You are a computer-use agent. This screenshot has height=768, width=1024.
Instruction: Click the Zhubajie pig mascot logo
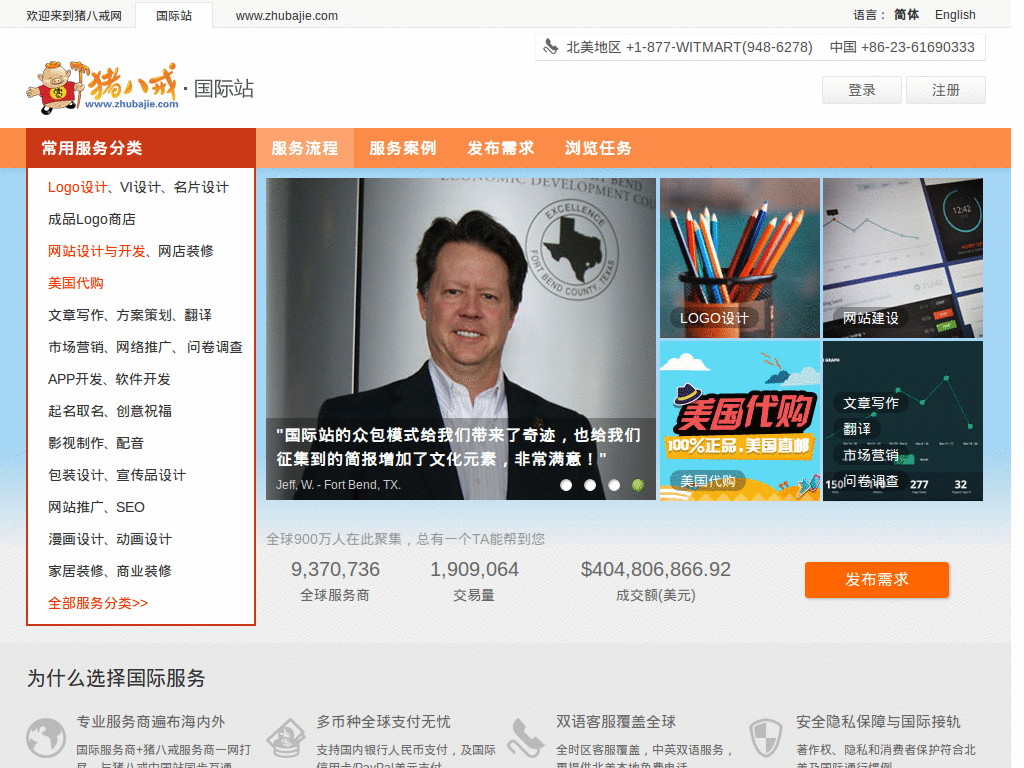(102, 88)
